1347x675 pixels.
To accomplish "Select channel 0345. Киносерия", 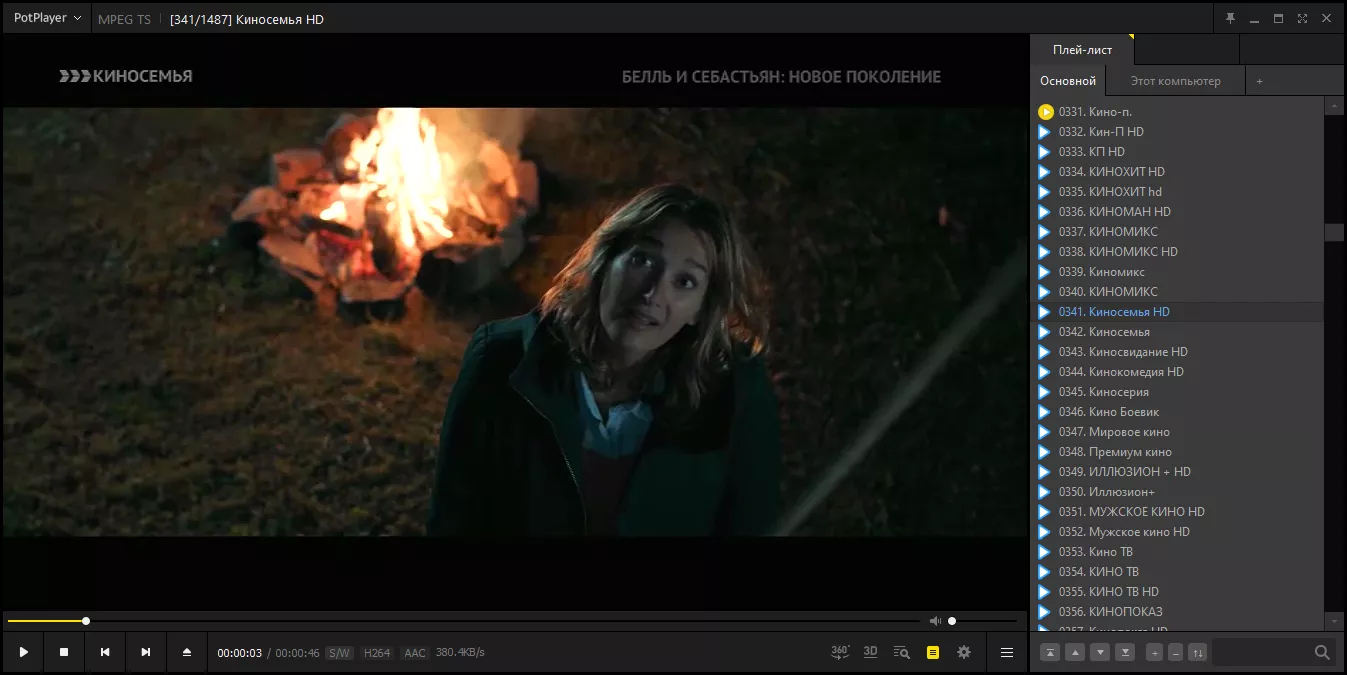I will pos(1177,392).
